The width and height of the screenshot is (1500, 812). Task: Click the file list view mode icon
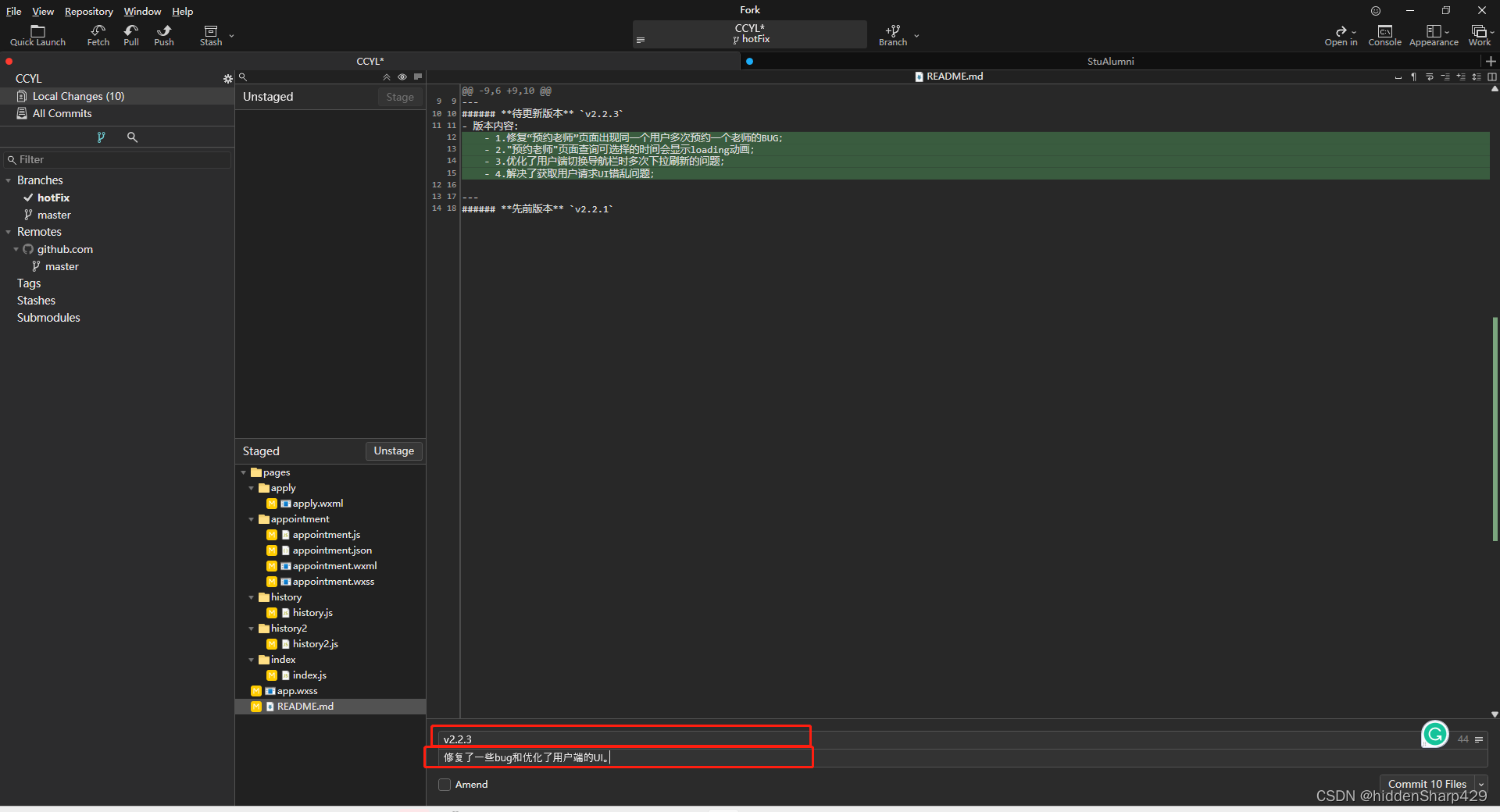pyautogui.click(x=418, y=77)
